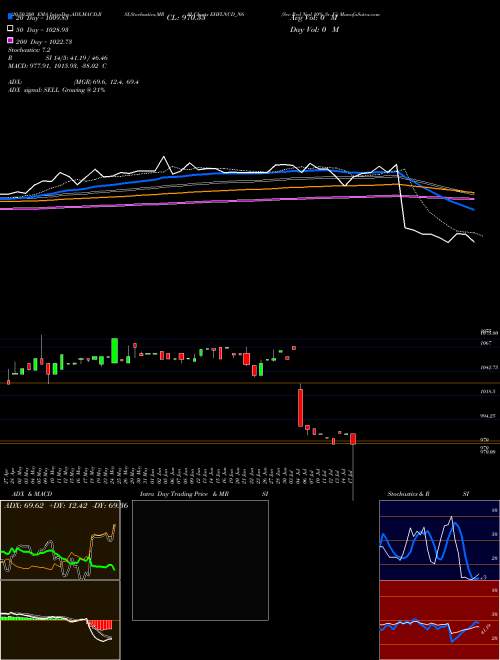Click the 'Intra Day Trading Price & MR' heading
Viewport: 500px width, 660px height.
click(184, 494)
